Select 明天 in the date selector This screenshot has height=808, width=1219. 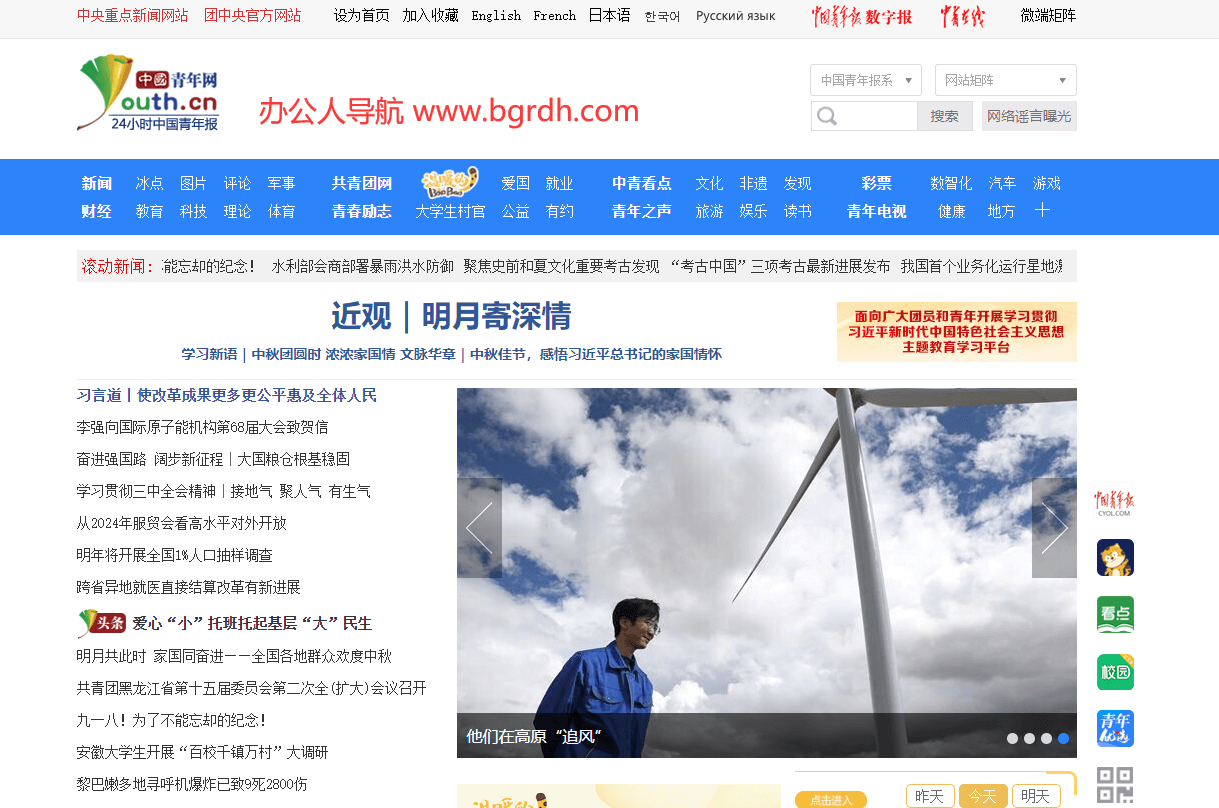1035,796
